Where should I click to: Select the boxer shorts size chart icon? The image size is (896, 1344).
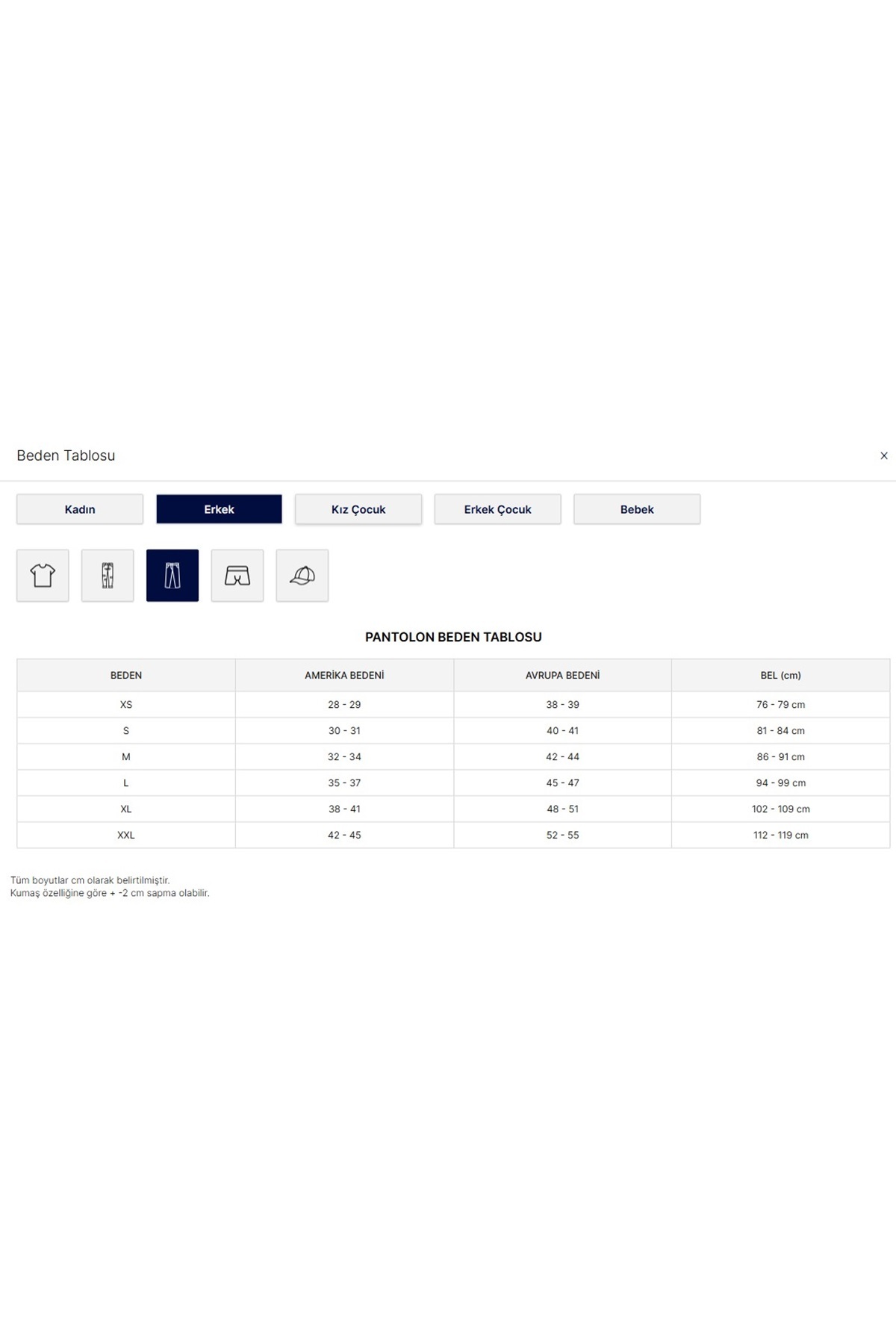237,576
